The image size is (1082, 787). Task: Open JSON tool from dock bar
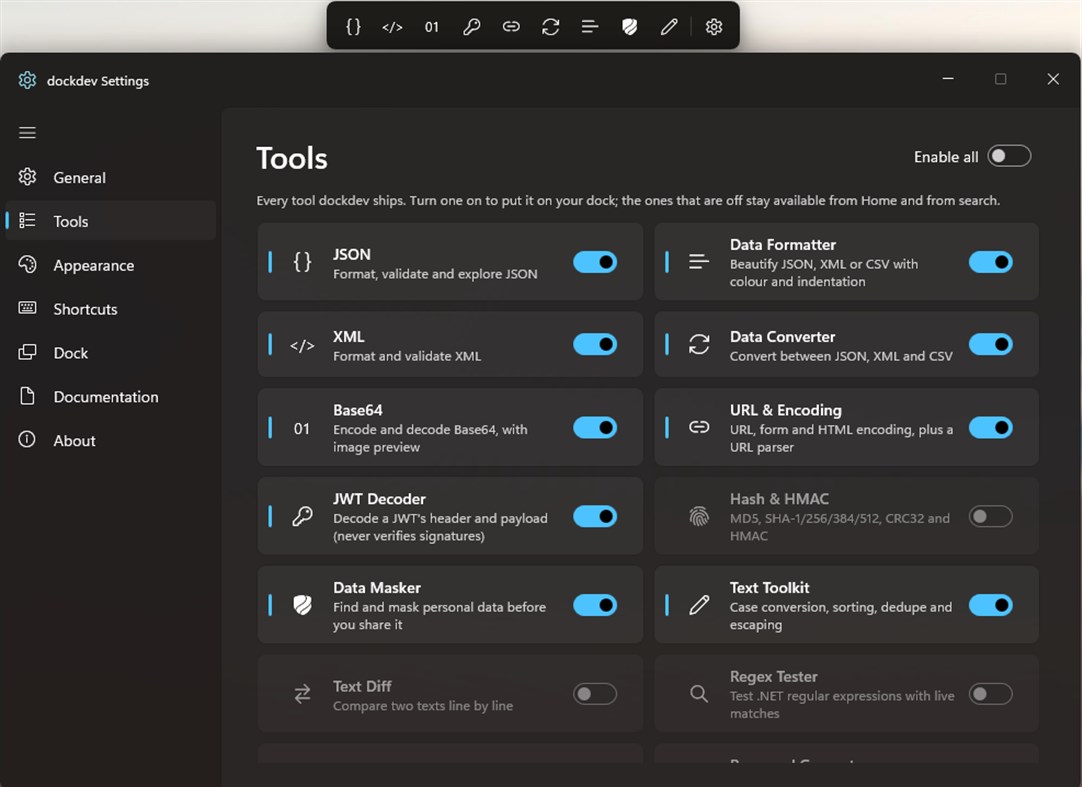[353, 27]
